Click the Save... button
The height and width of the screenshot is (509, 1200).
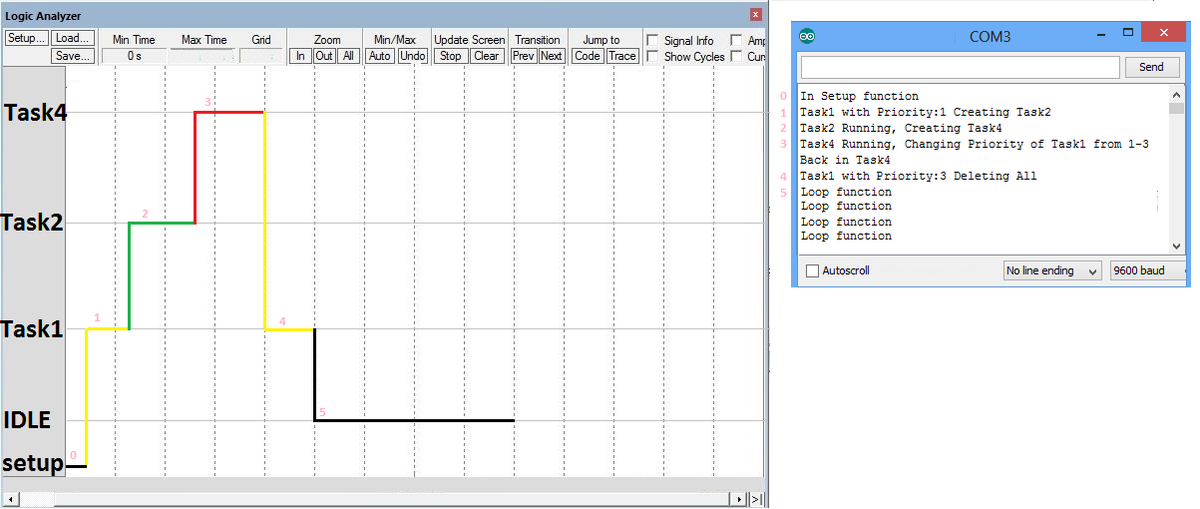[x=72, y=56]
